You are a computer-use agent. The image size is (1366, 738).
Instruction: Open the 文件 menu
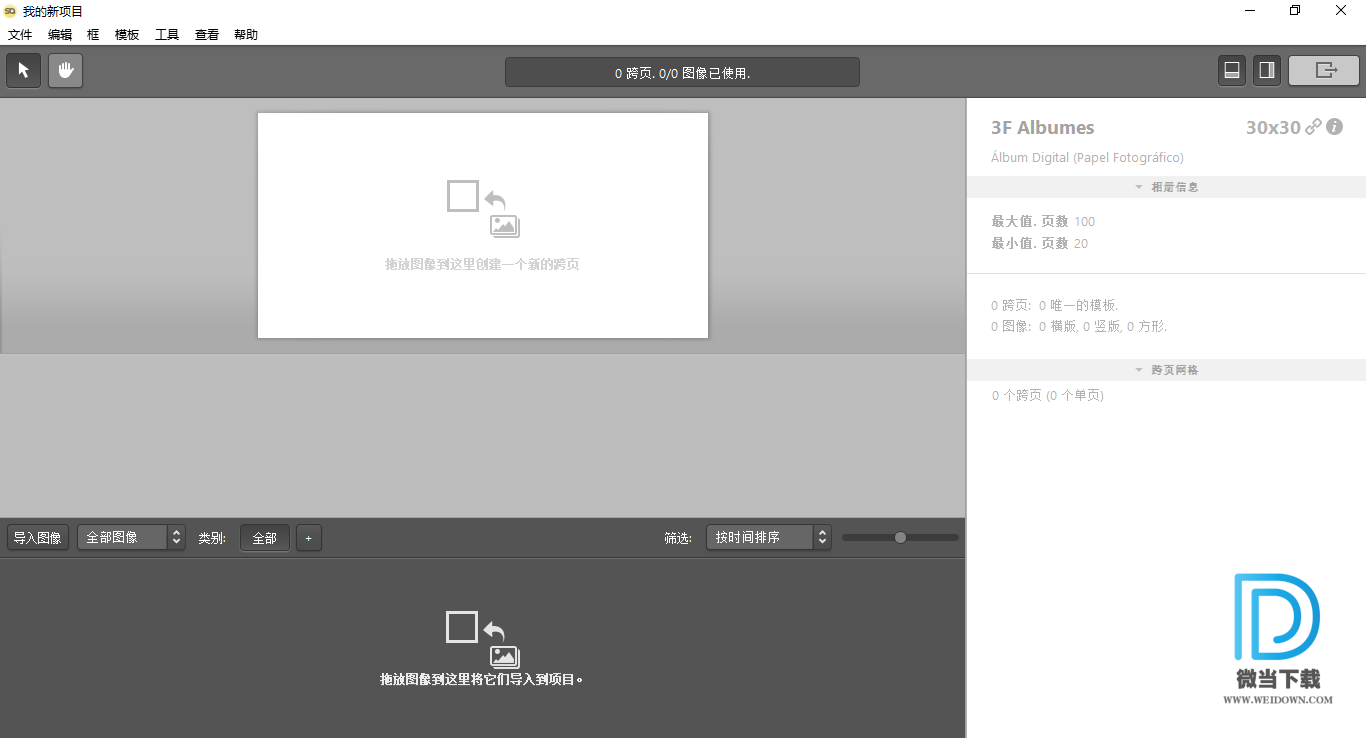pos(20,35)
